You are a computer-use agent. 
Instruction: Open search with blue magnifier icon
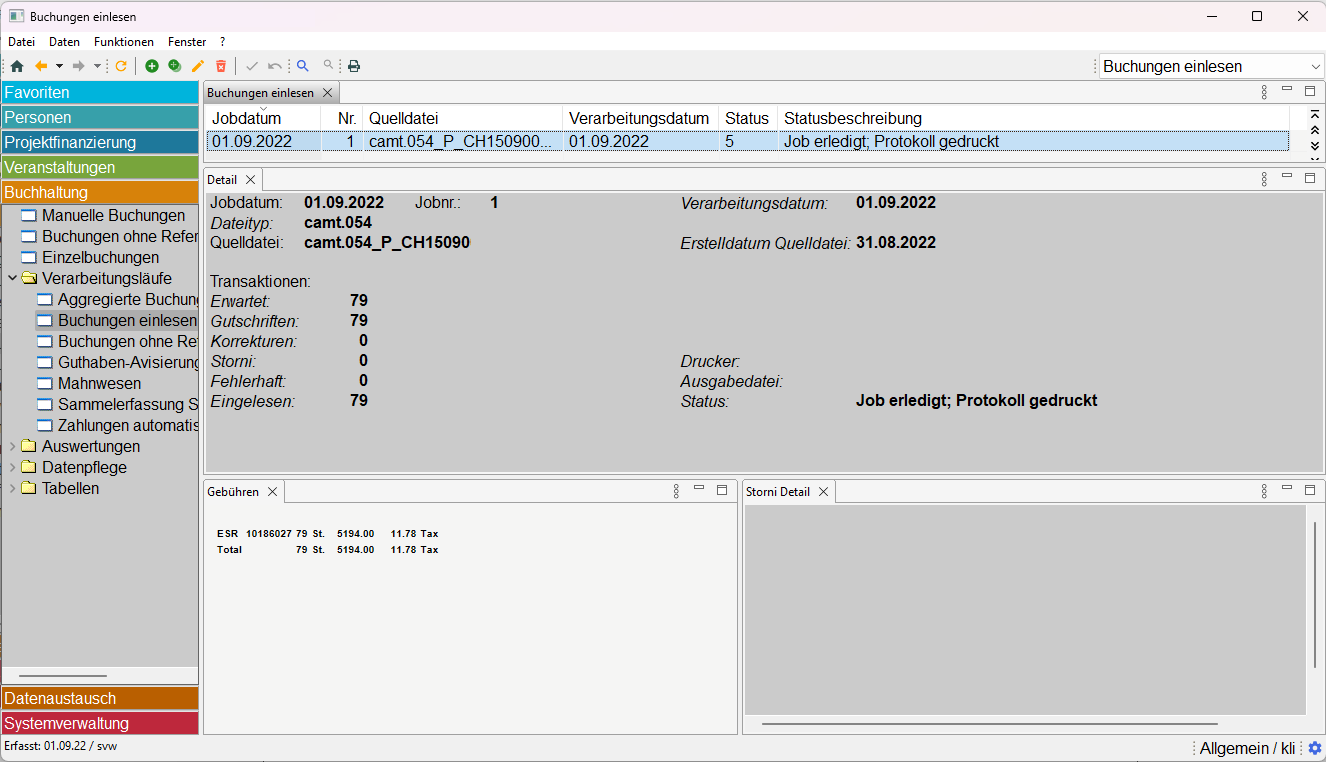point(303,66)
